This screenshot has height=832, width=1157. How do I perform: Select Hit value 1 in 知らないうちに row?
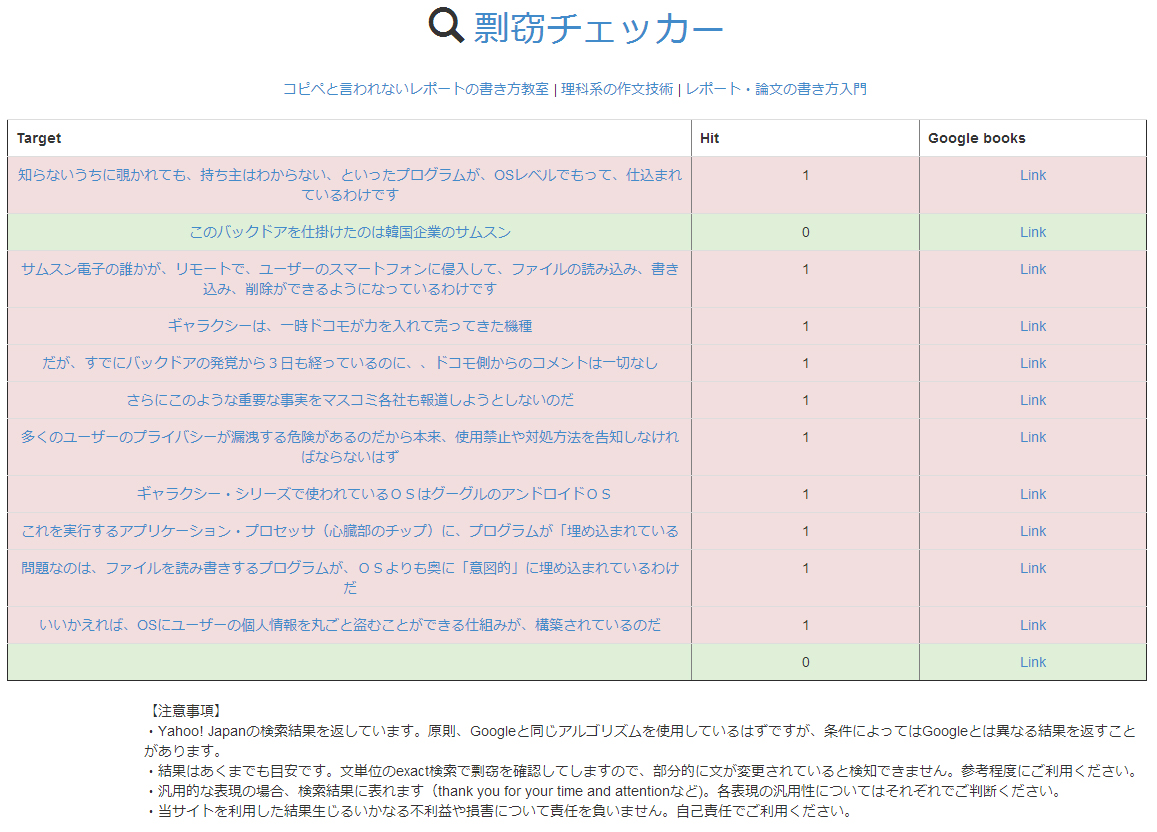coord(805,176)
